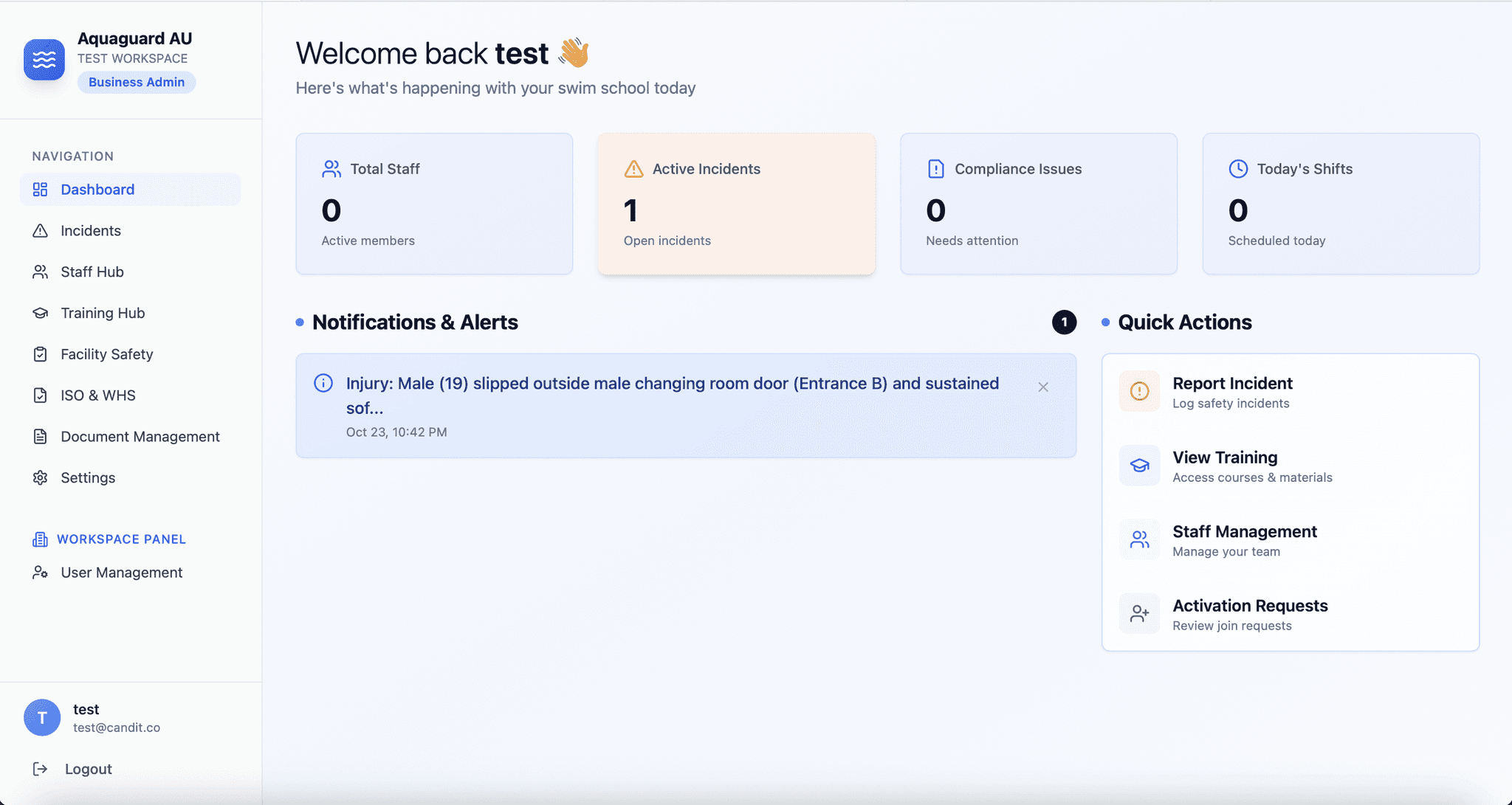Click the Activation Requests user-plus icon

1139,614
